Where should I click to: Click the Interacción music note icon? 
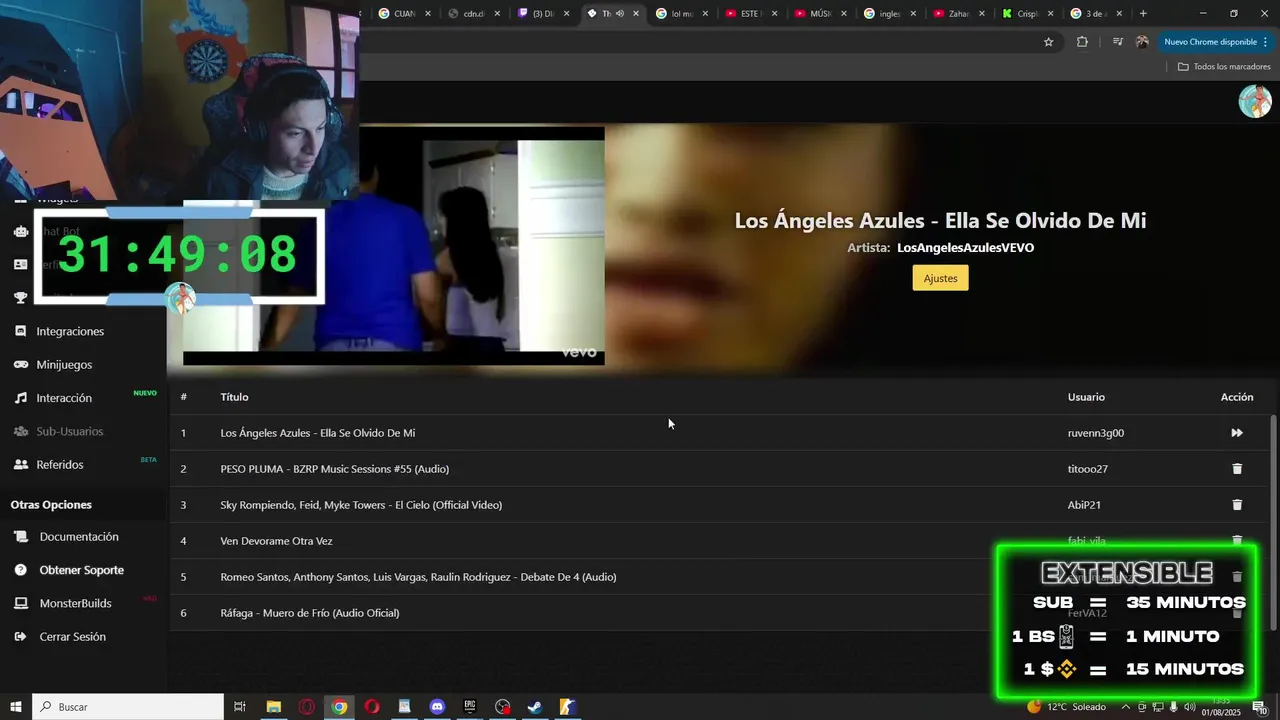[x=20, y=398]
